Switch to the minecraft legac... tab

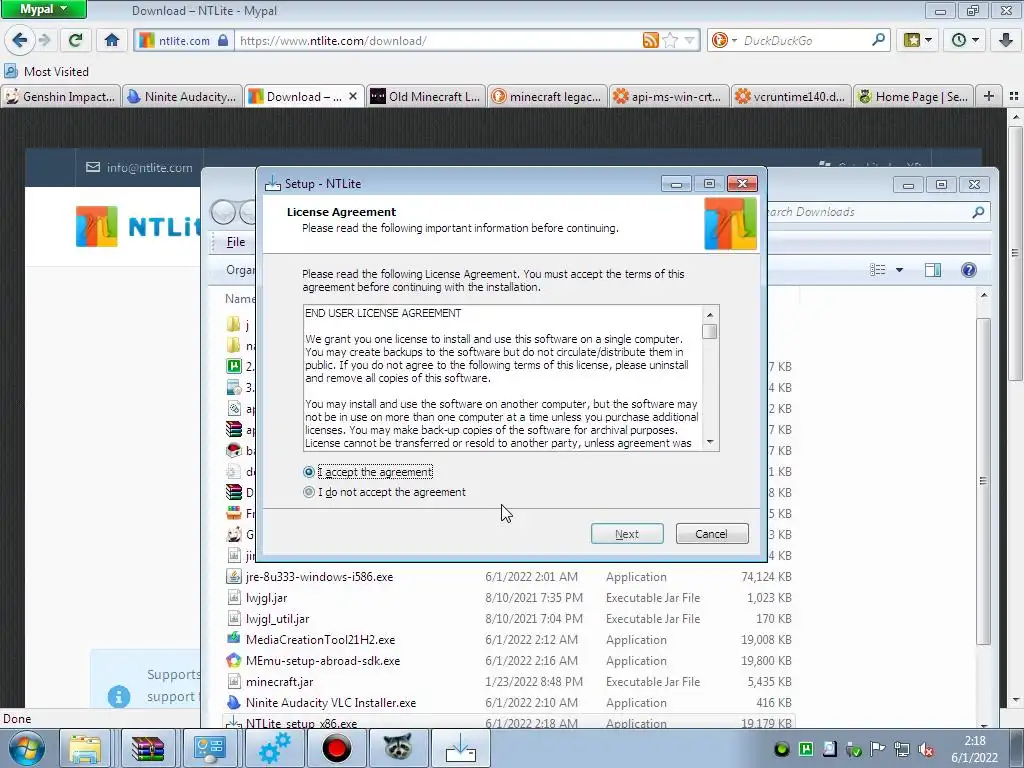click(547, 97)
